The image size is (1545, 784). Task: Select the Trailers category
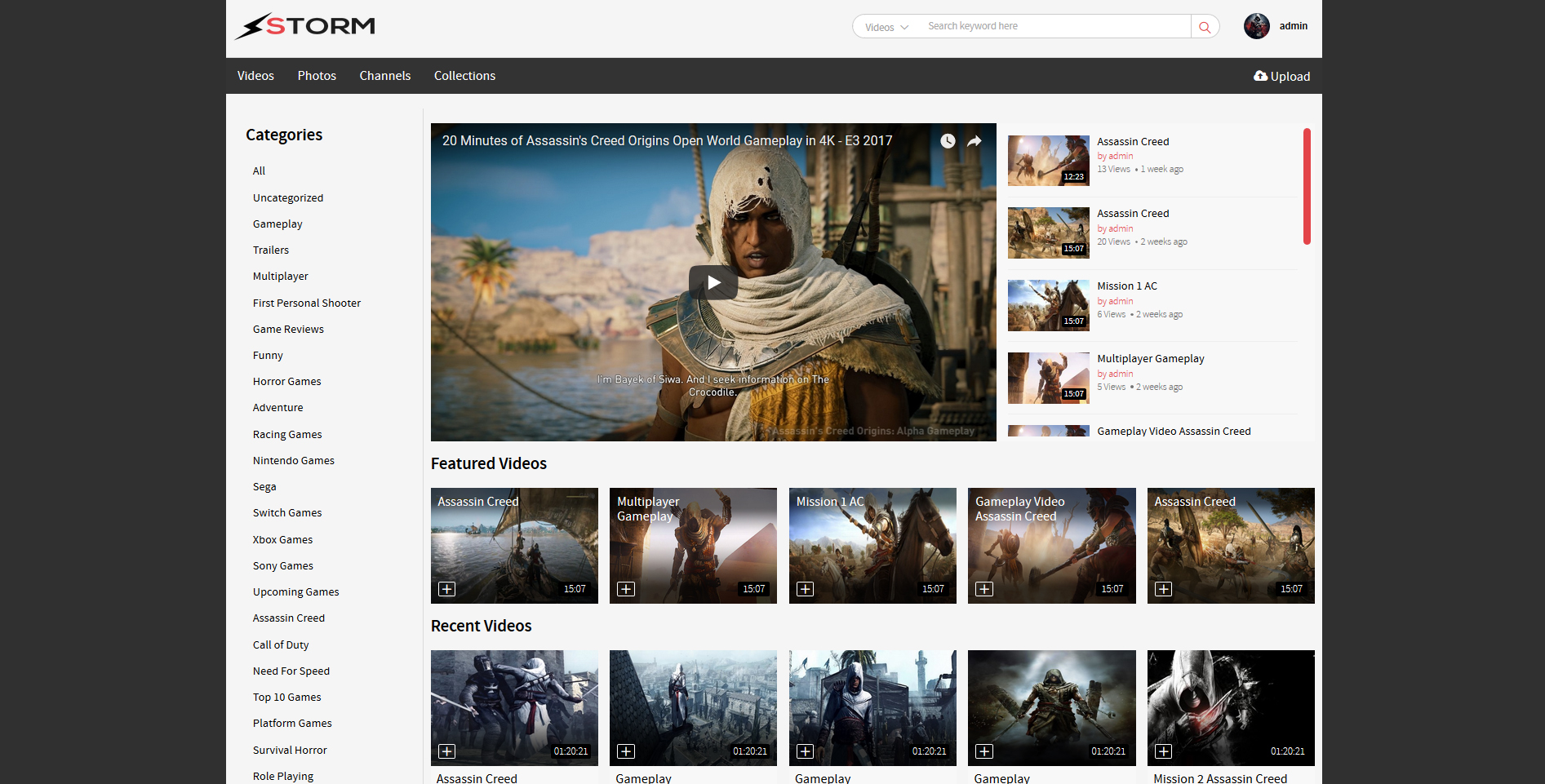click(271, 250)
